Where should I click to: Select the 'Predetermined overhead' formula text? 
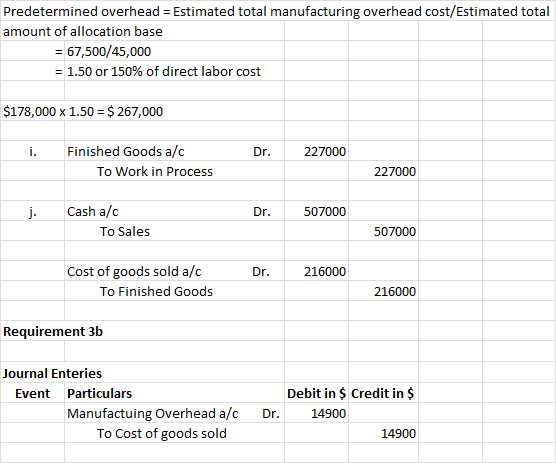pyautogui.click(x=276, y=11)
